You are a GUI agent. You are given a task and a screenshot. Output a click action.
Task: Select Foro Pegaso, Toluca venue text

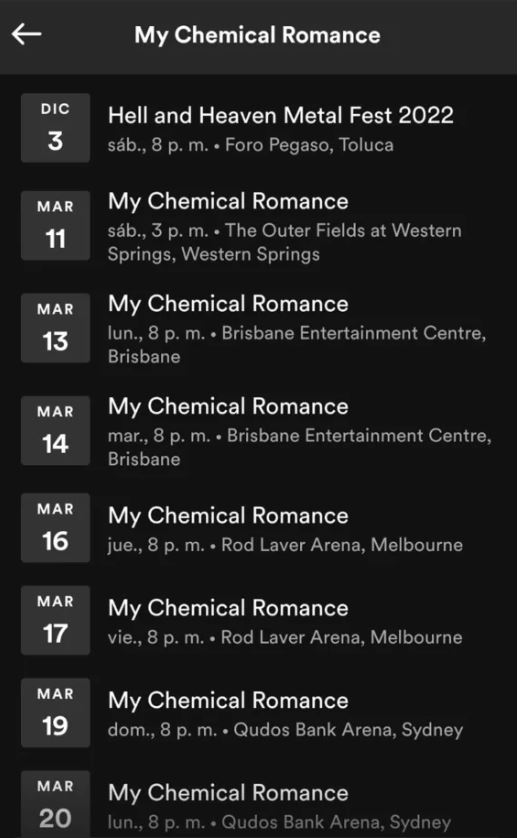[x=309, y=145]
